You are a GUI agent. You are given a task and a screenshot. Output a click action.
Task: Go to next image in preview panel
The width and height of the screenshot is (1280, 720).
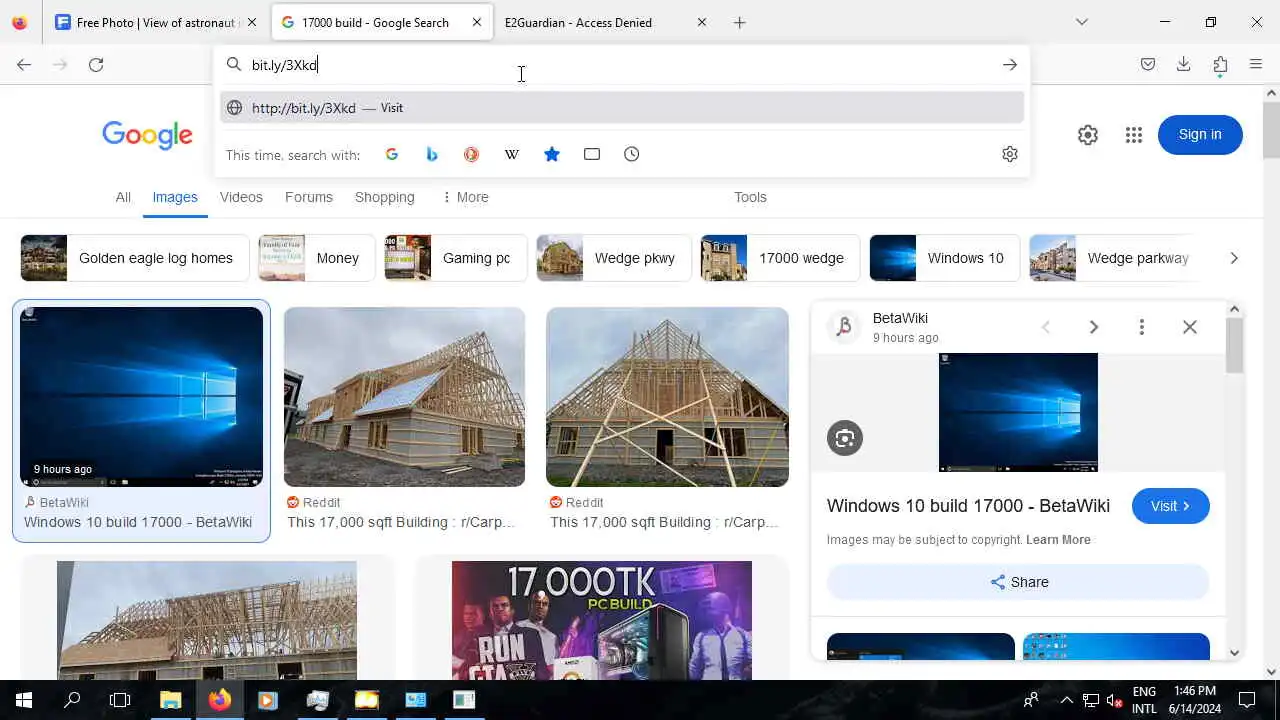point(1094,327)
